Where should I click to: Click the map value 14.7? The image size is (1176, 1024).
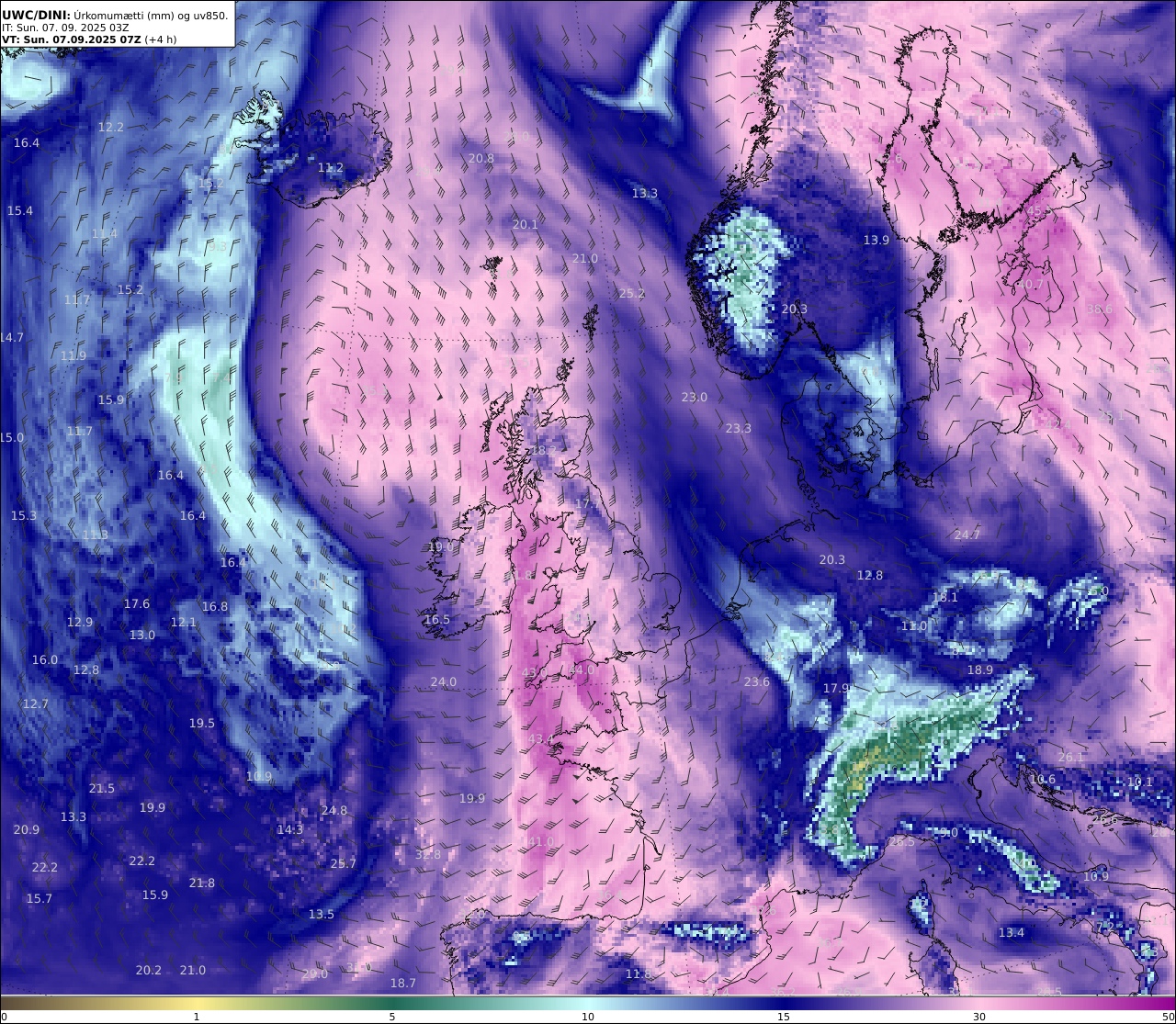(12, 338)
